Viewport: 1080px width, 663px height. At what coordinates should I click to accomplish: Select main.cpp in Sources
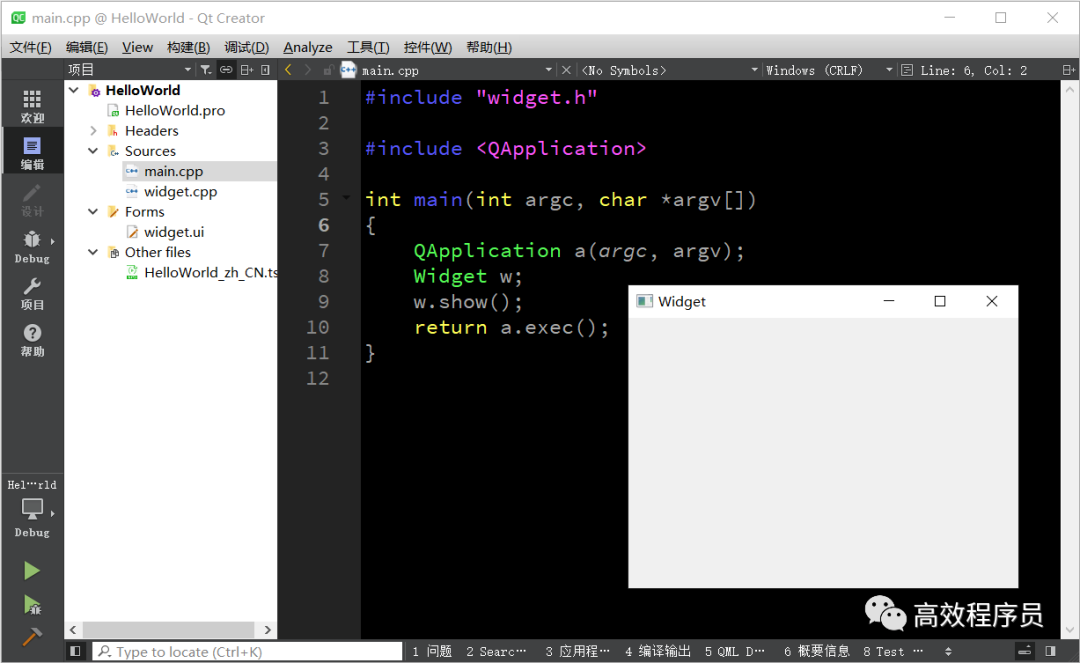tap(174, 171)
